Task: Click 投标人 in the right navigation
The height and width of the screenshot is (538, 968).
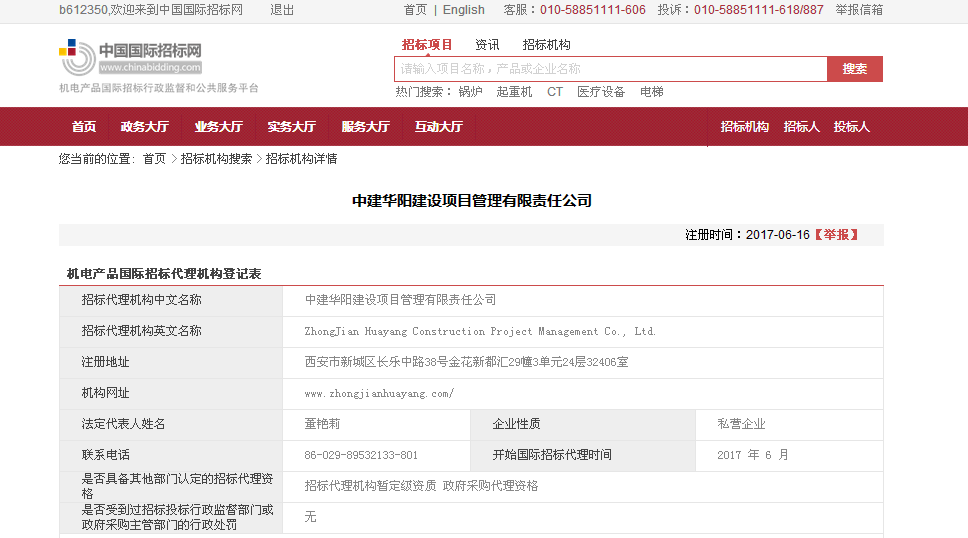Action: click(851, 127)
